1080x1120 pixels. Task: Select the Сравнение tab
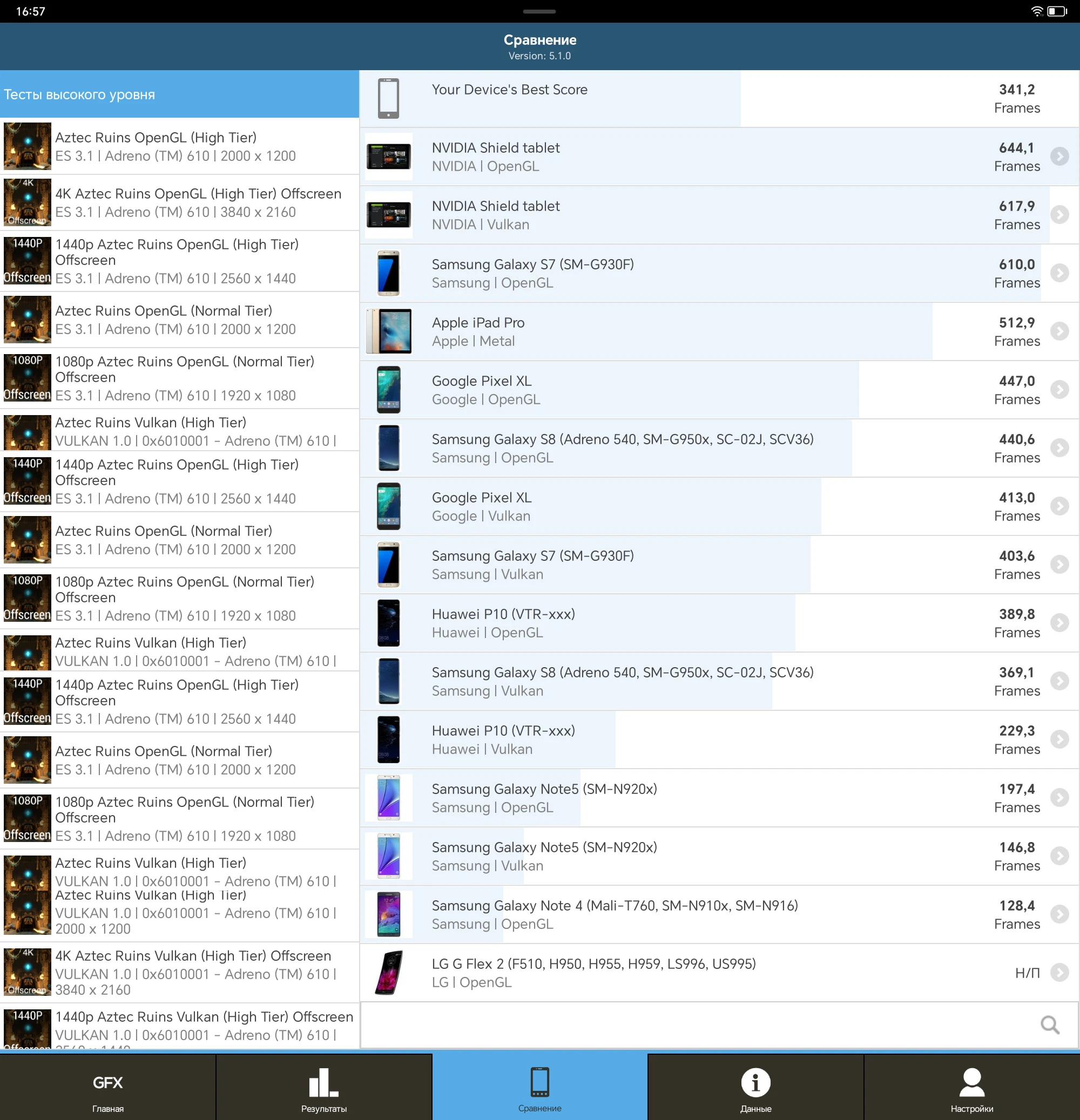539,1088
